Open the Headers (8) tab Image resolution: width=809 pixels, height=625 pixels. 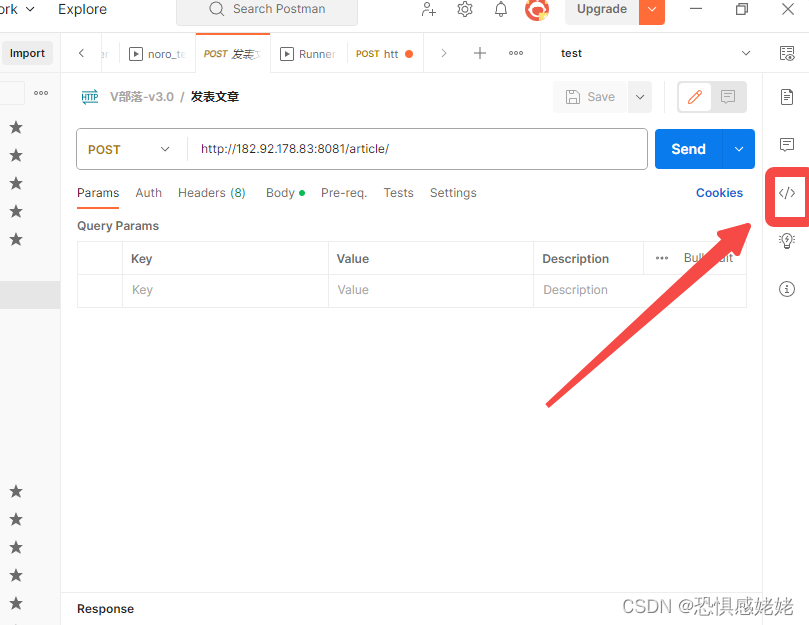tap(212, 193)
